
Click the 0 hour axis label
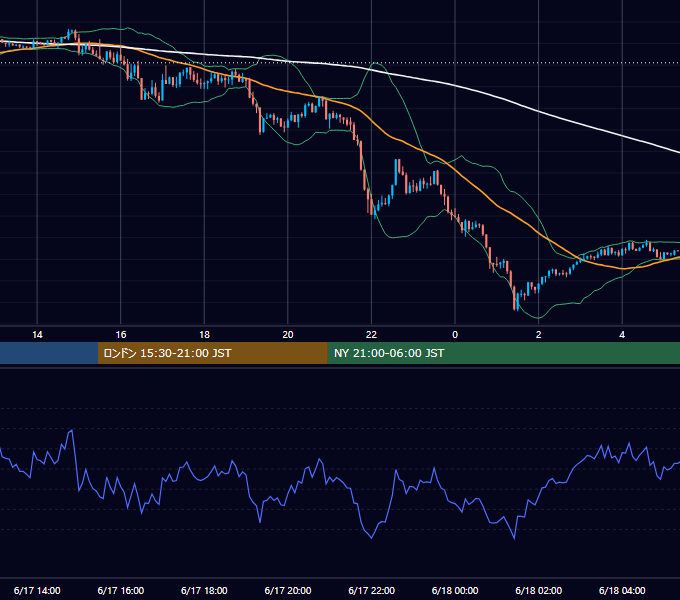pos(455,335)
